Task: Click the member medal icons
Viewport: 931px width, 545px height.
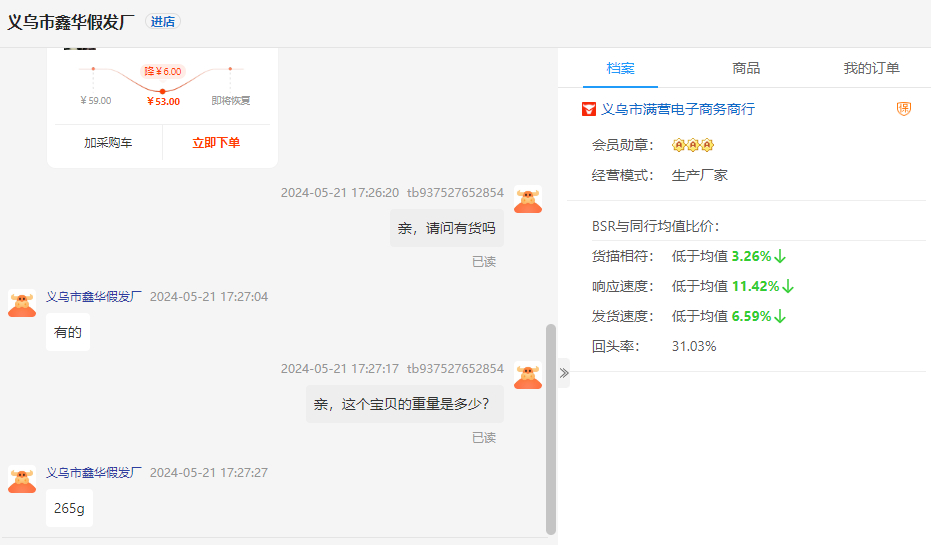Action: click(692, 145)
